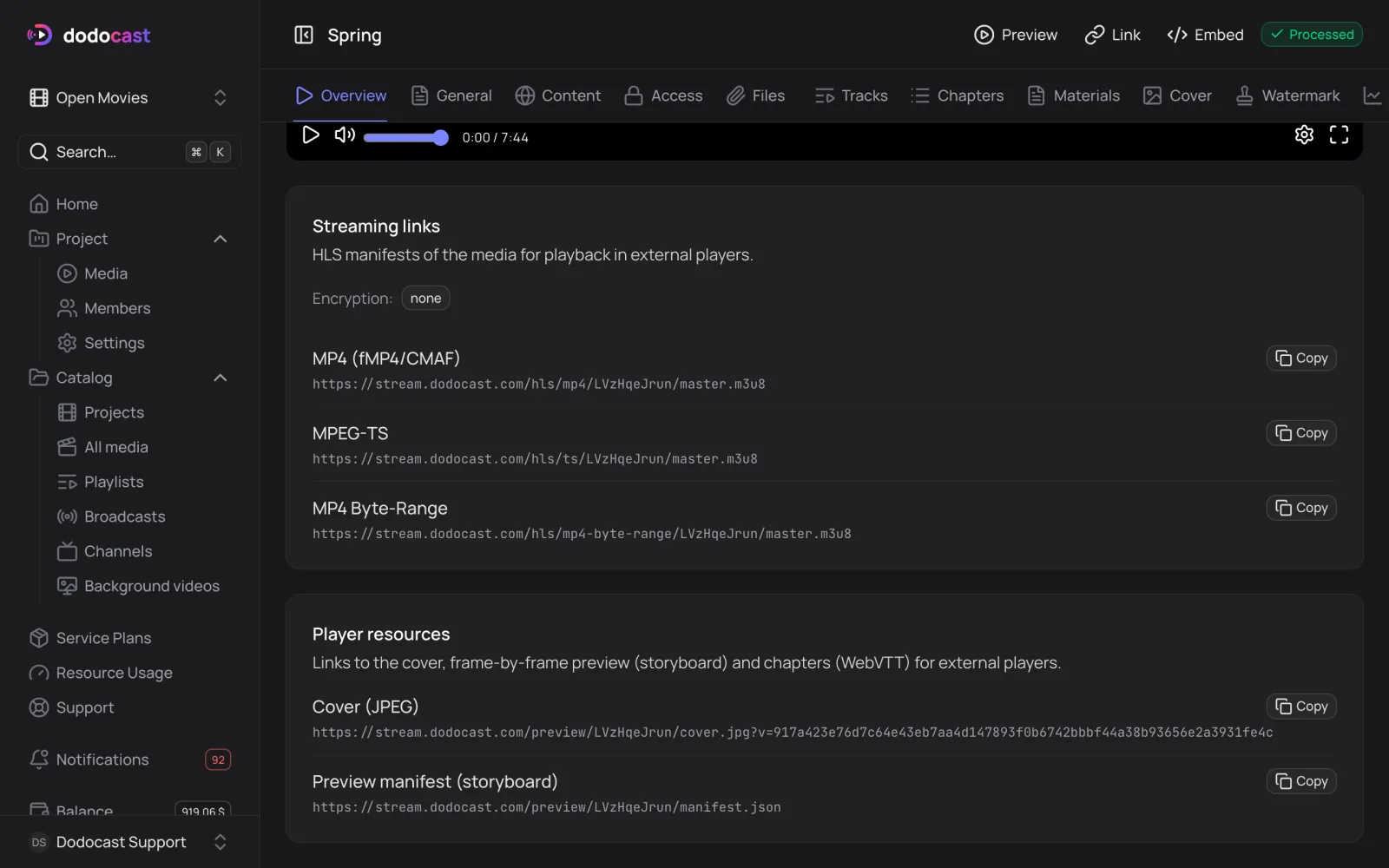Screen dimensions: 1389x868
Task: Open player settings gear icon
Action: (1304, 135)
